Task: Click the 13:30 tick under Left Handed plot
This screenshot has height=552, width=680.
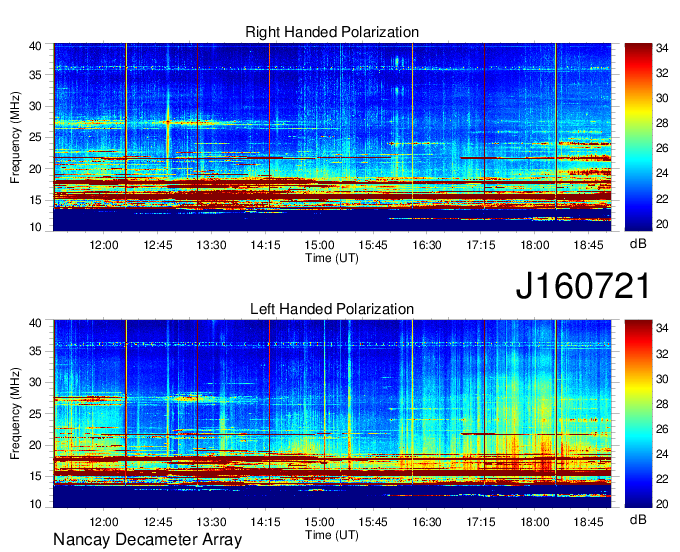Action: click(x=212, y=522)
